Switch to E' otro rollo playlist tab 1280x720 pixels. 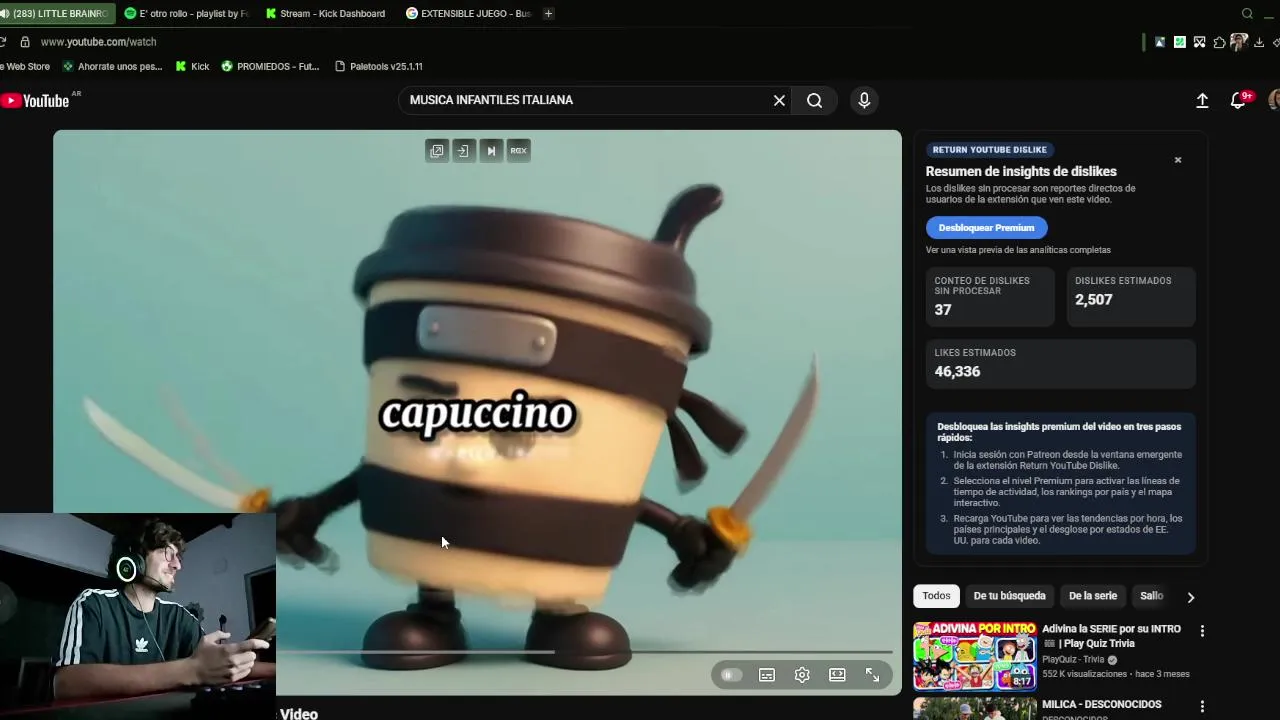click(x=186, y=14)
